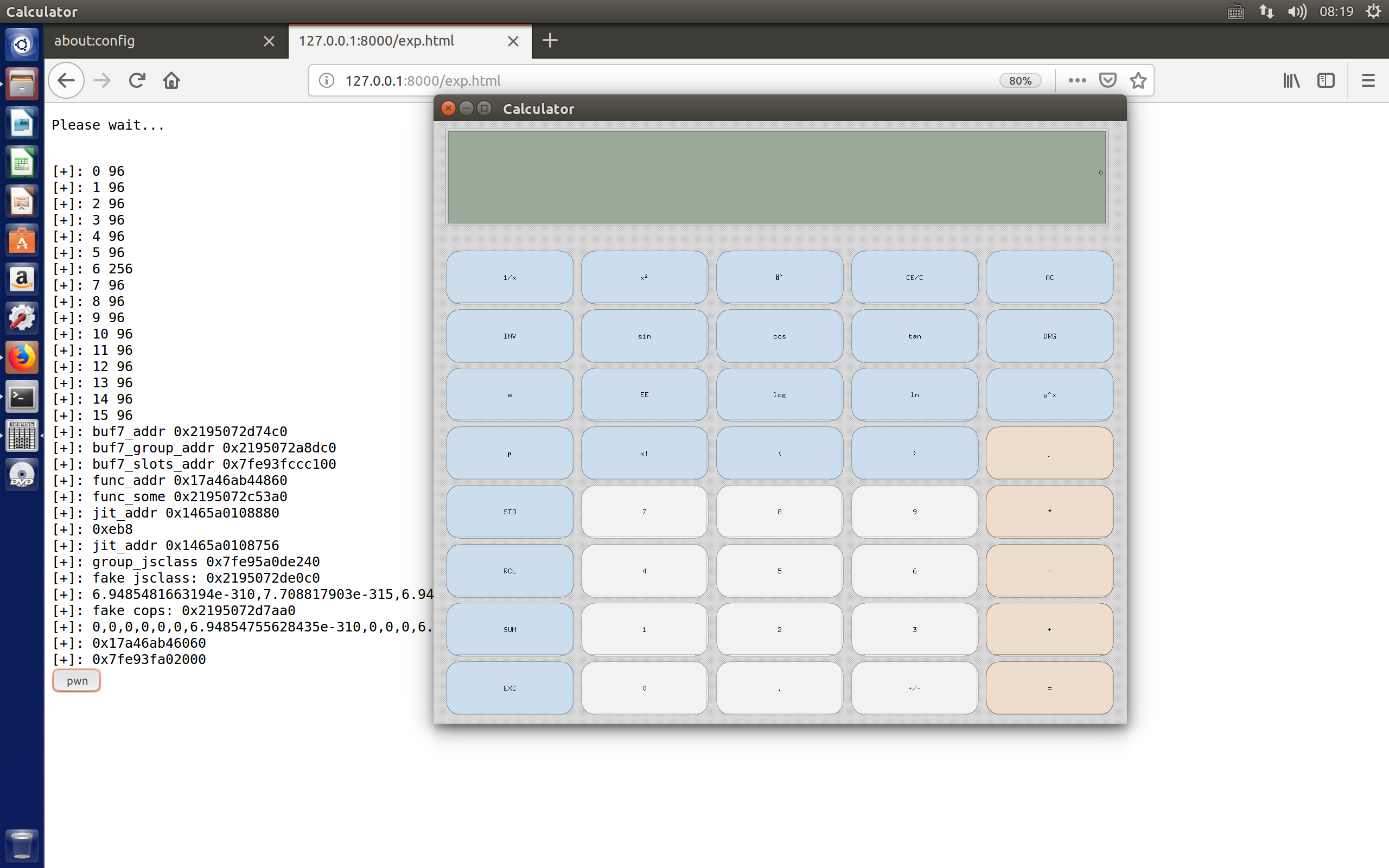Open the network indicator menu
This screenshot has width=1389, height=868.
click(1266, 11)
